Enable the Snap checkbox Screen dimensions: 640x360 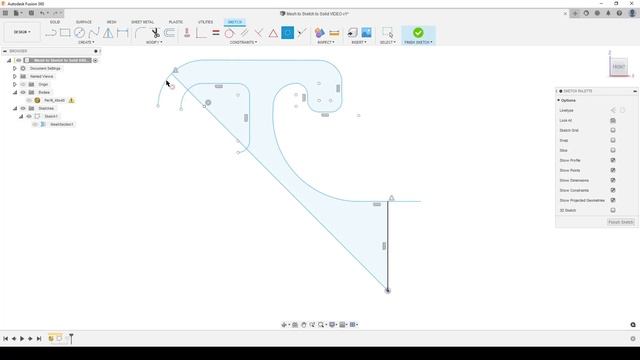tap(613, 140)
